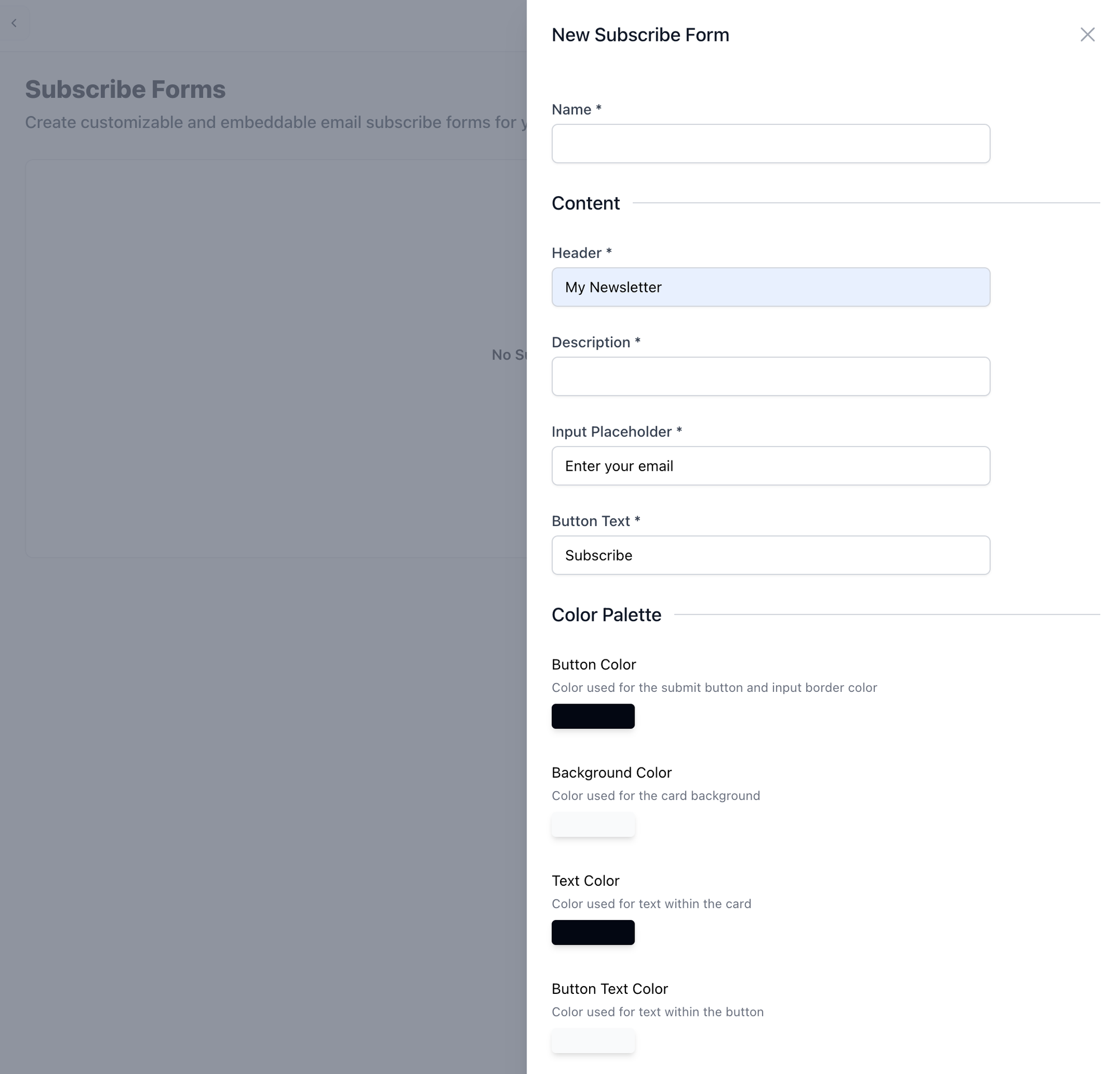Click the back chevron in top-left corner
1120x1074 pixels.
click(x=15, y=23)
